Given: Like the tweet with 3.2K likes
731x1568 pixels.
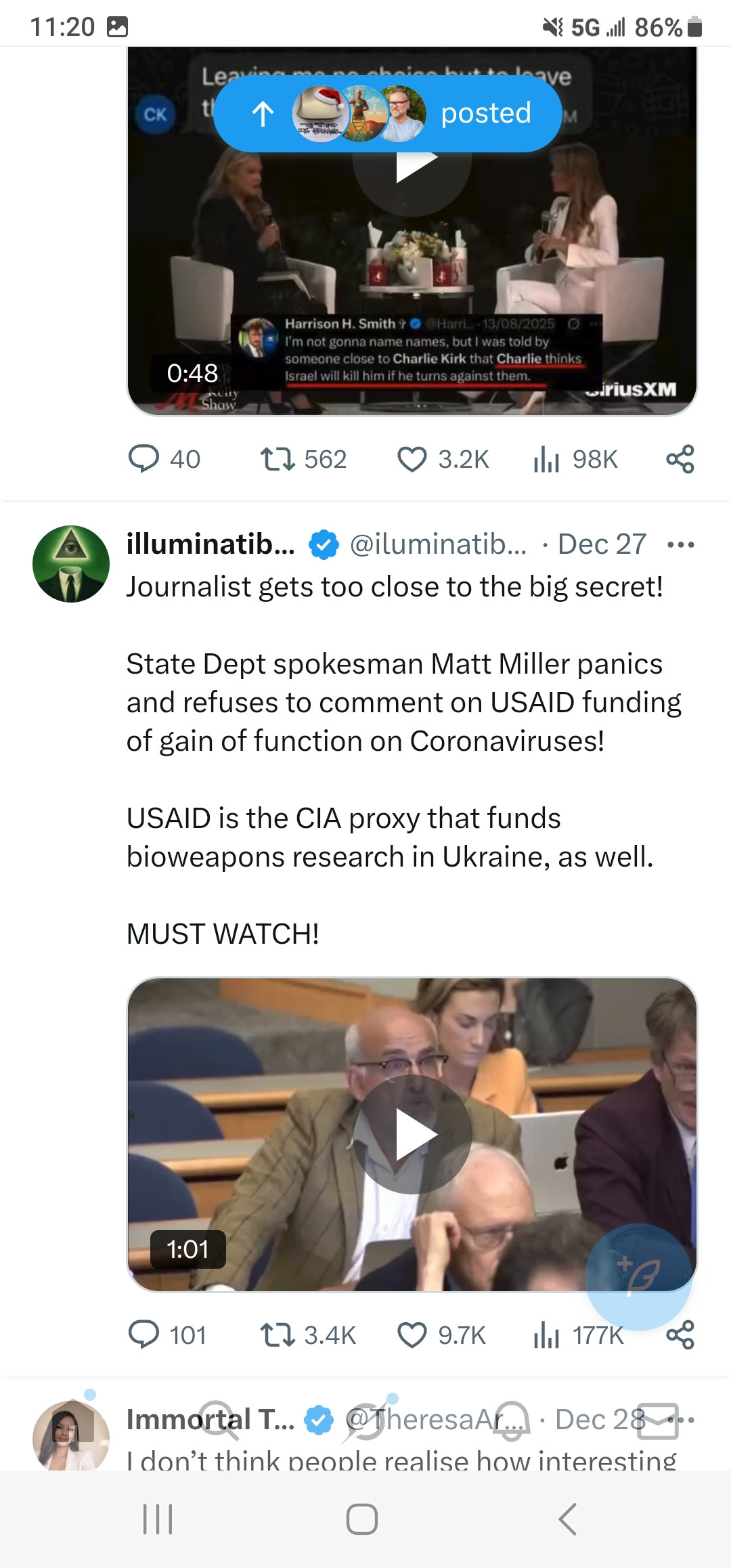Looking at the screenshot, I should tap(412, 459).
